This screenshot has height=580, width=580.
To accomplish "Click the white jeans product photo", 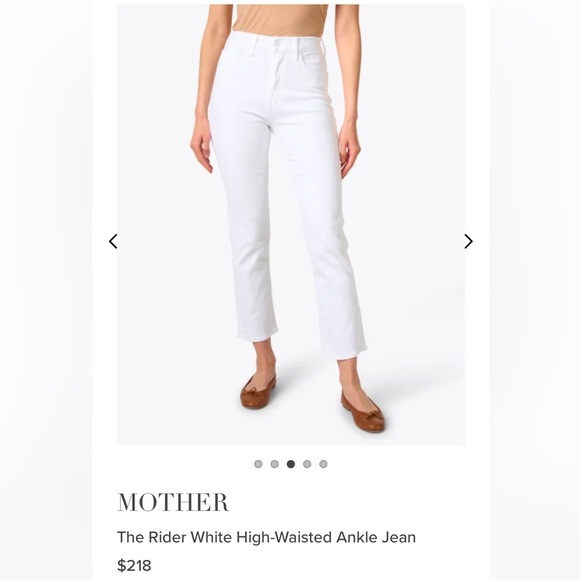I will (x=291, y=225).
